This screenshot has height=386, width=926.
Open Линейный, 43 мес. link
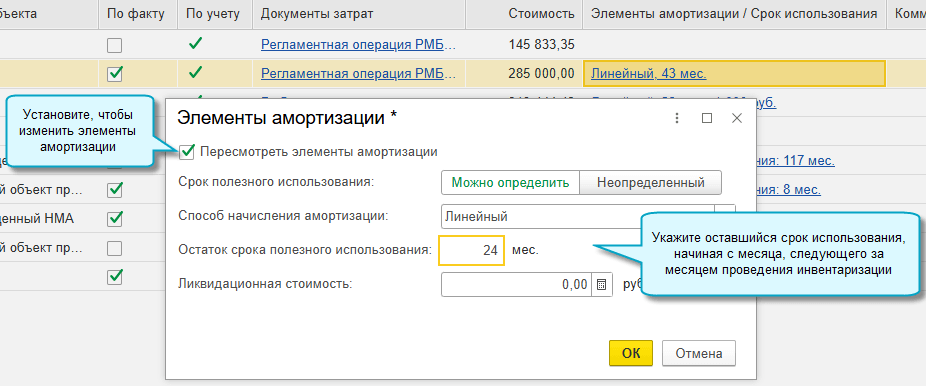[648, 74]
